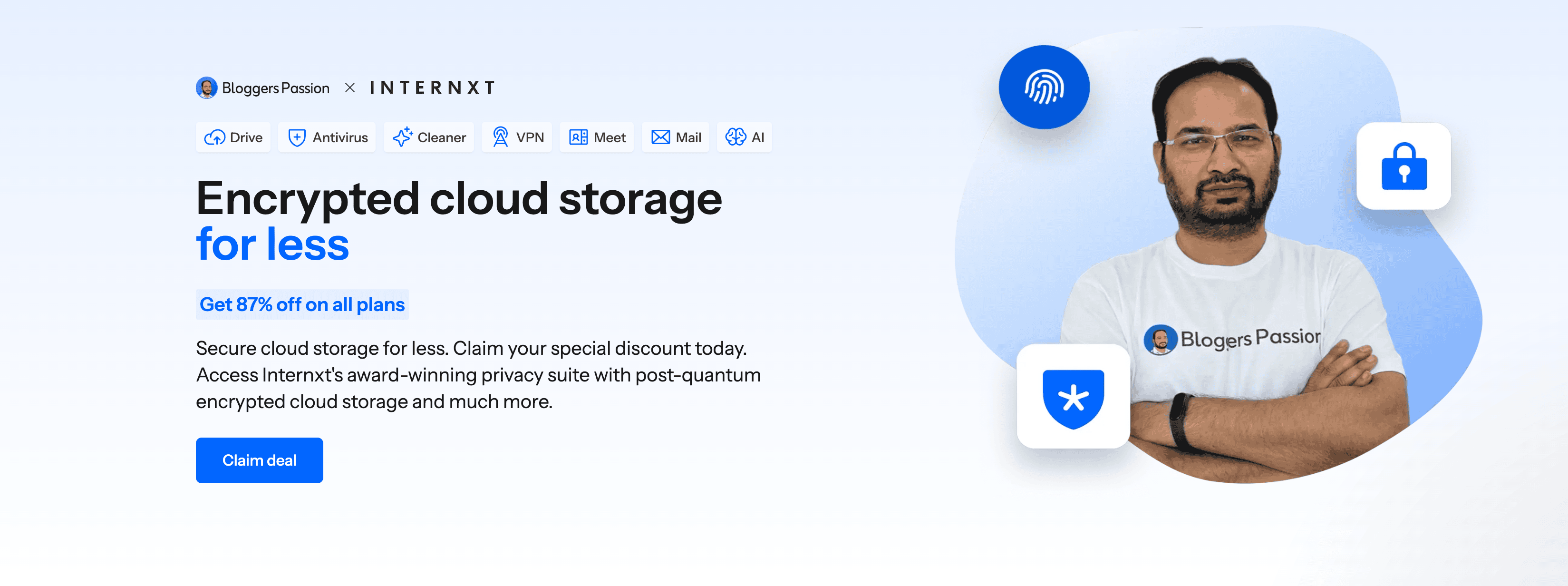
Task: Click the Bloggers Passion logo on the T-shirt
Action: click(1233, 339)
